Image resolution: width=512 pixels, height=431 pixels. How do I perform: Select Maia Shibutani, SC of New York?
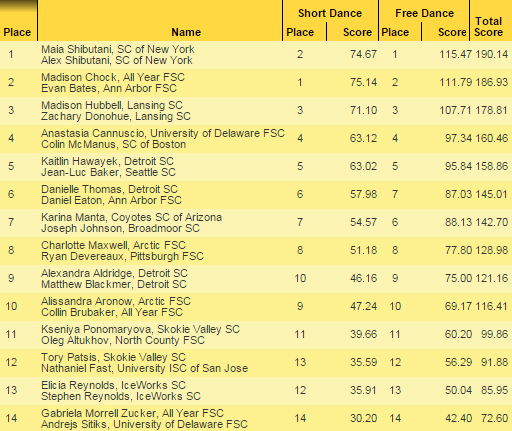coord(118,49)
